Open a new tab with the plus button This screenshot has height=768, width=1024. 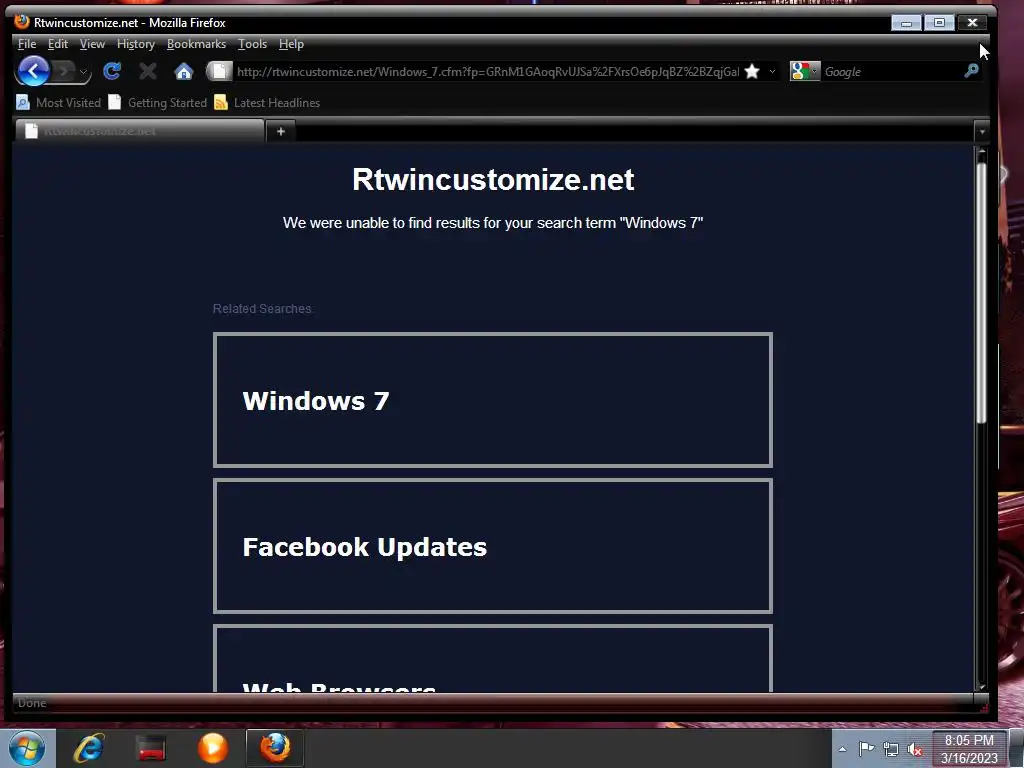(x=281, y=131)
